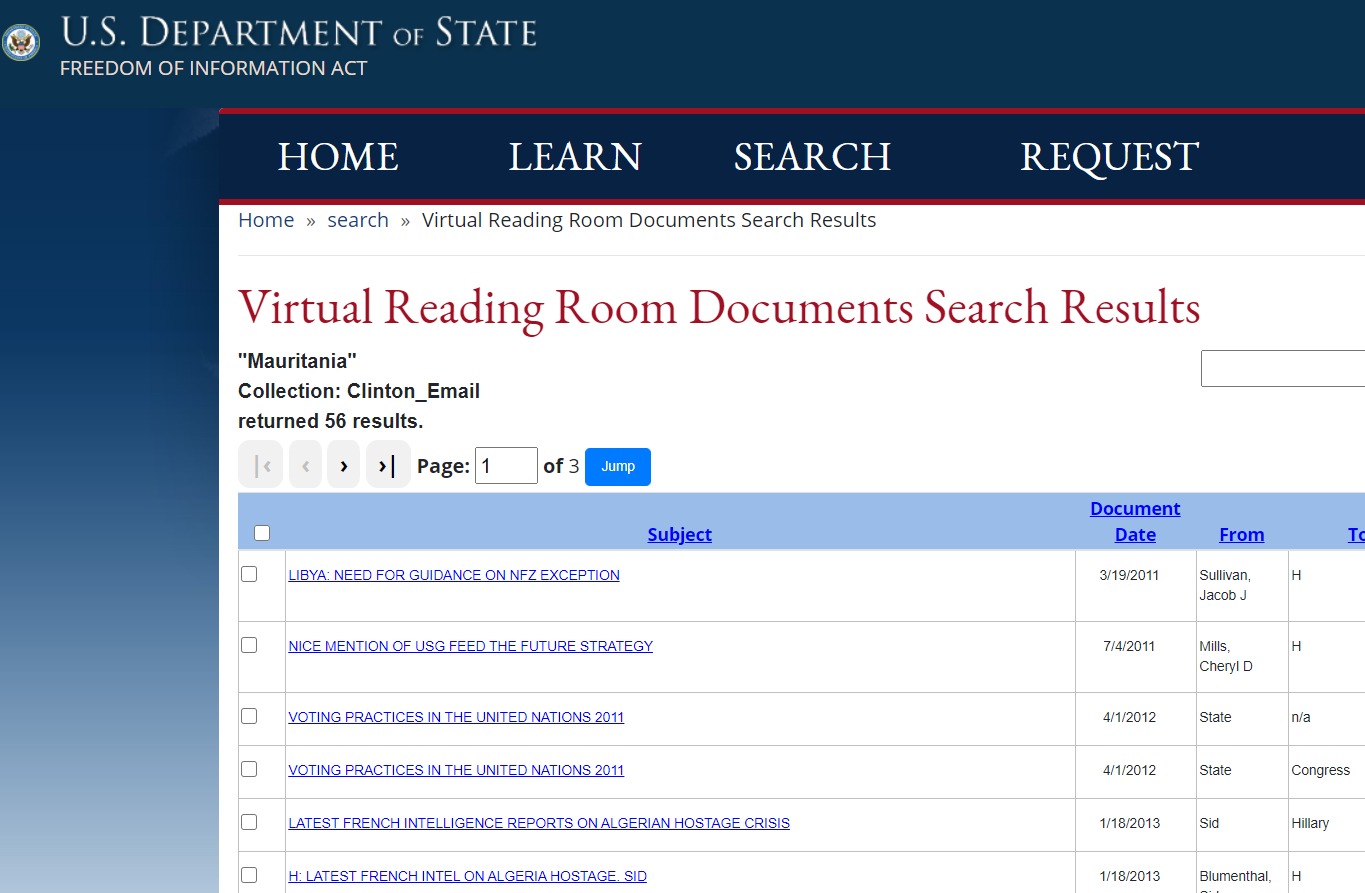Image resolution: width=1365 pixels, height=893 pixels.
Task: Open the LEARN navigation menu item
Action: 575,157
